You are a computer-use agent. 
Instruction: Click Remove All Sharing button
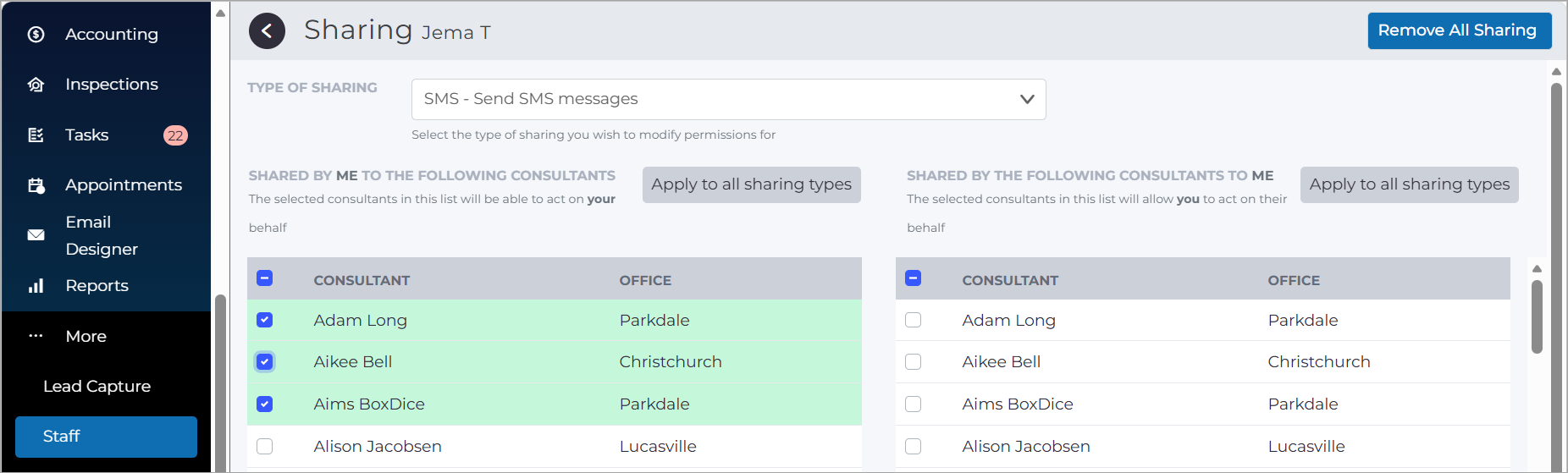(1460, 30)
